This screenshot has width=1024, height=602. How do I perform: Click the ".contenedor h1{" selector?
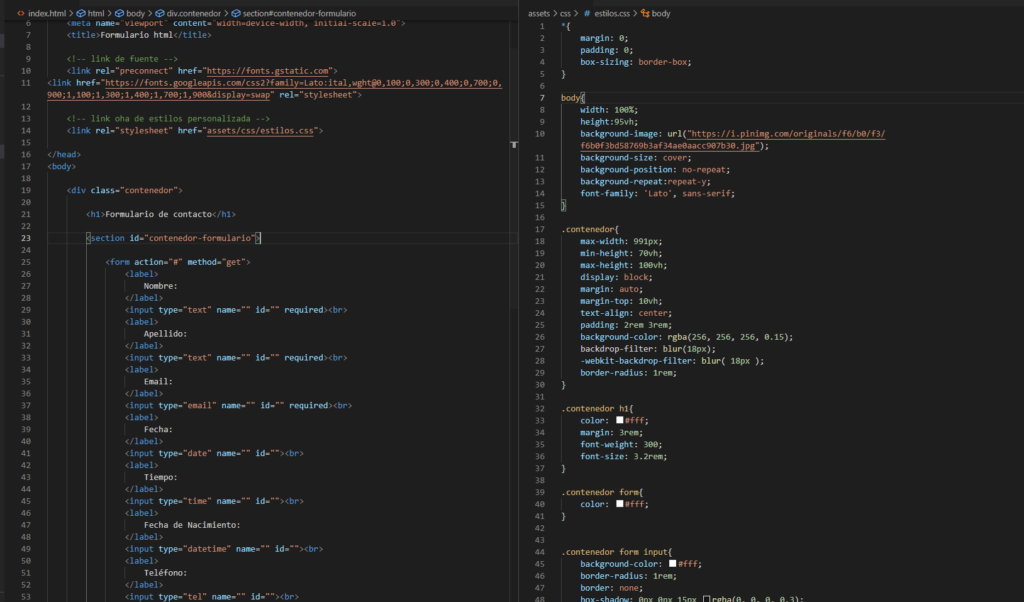click(x=598, y=409)
